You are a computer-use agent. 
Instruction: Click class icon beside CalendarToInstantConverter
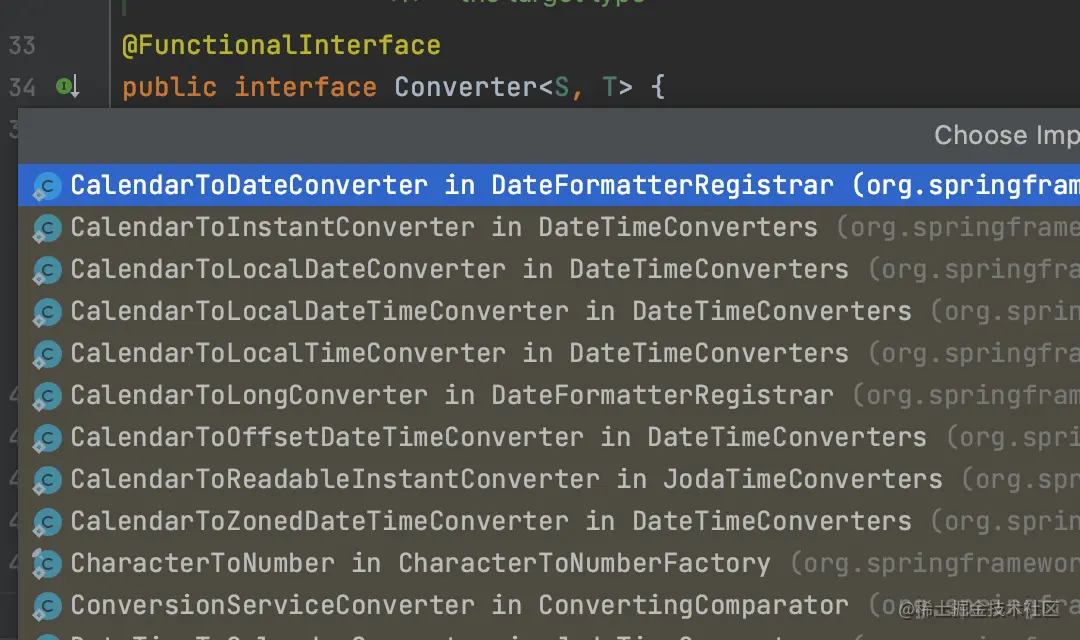click(x=47, y=228)
